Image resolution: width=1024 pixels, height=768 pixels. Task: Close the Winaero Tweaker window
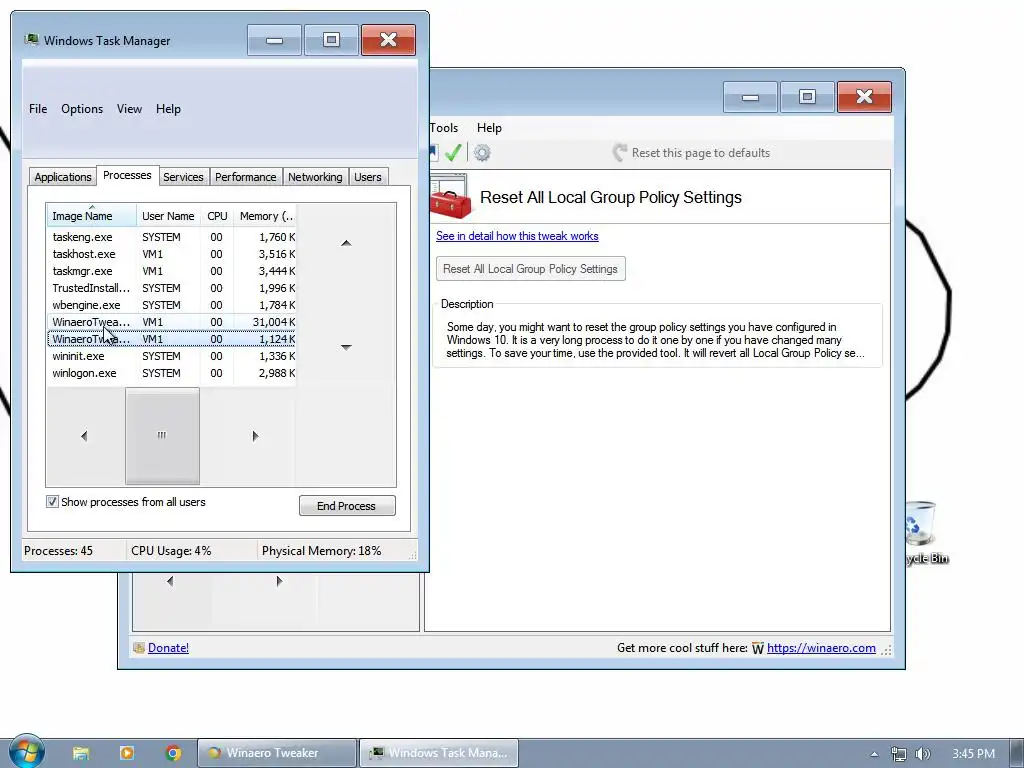pos(864,97)
